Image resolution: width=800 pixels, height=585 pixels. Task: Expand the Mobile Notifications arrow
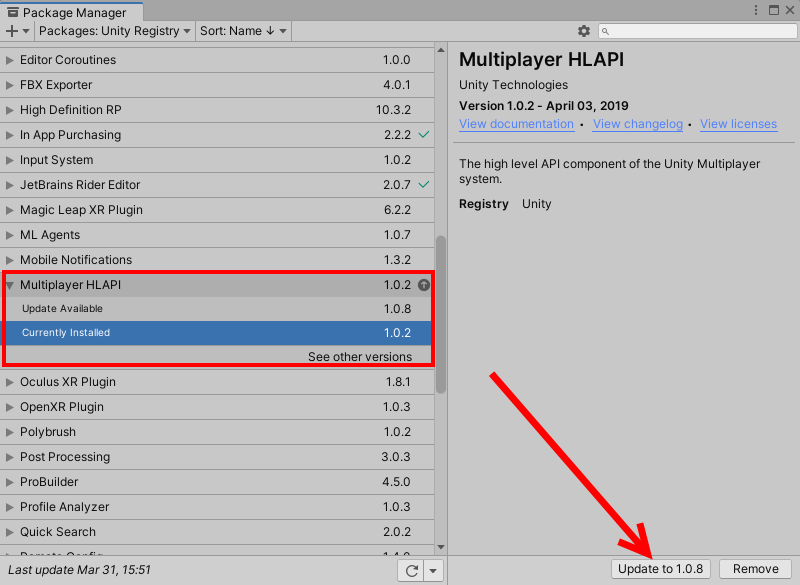(x=9, y=260)
